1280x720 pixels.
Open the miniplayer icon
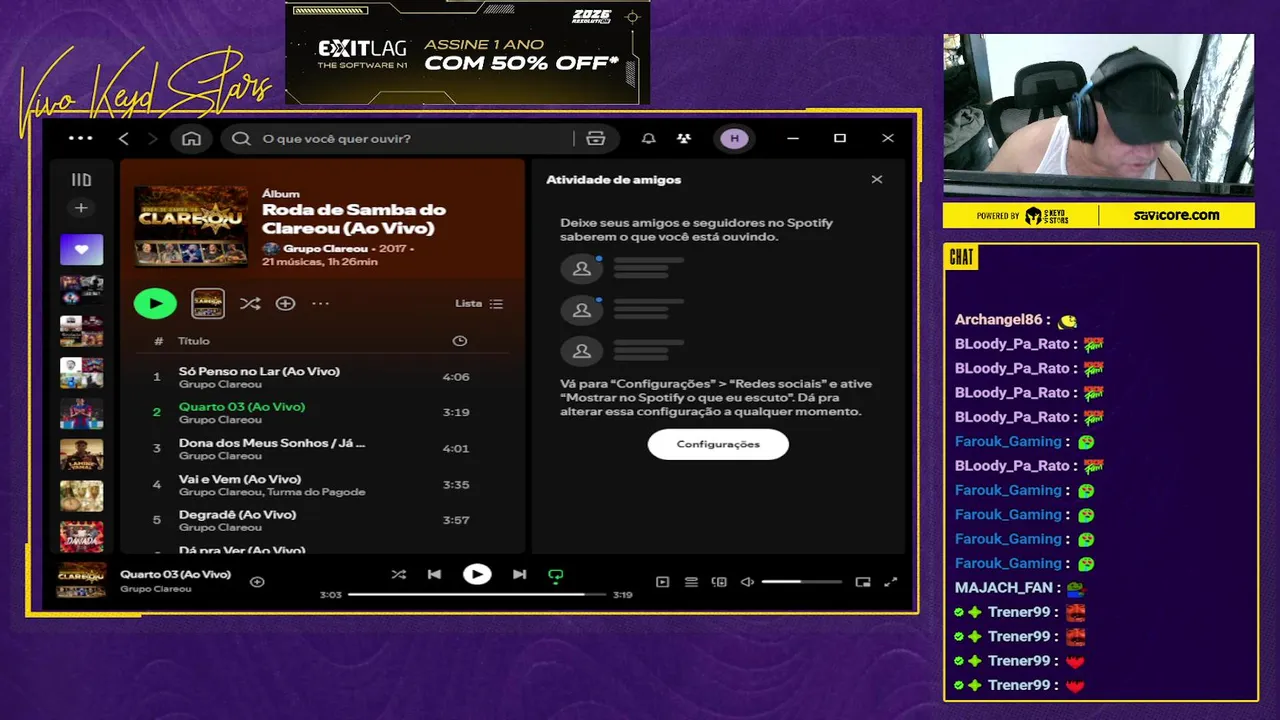point(863,582)
